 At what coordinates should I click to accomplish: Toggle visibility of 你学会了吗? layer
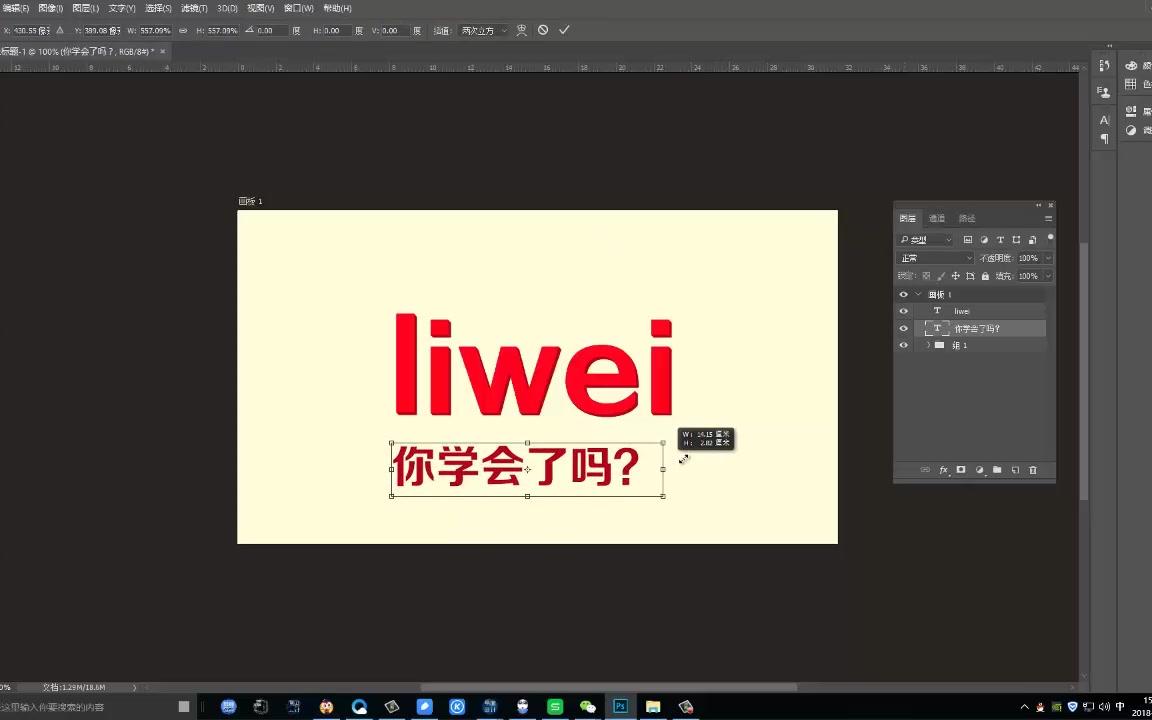pyautogui.click(x=903, y=328)
